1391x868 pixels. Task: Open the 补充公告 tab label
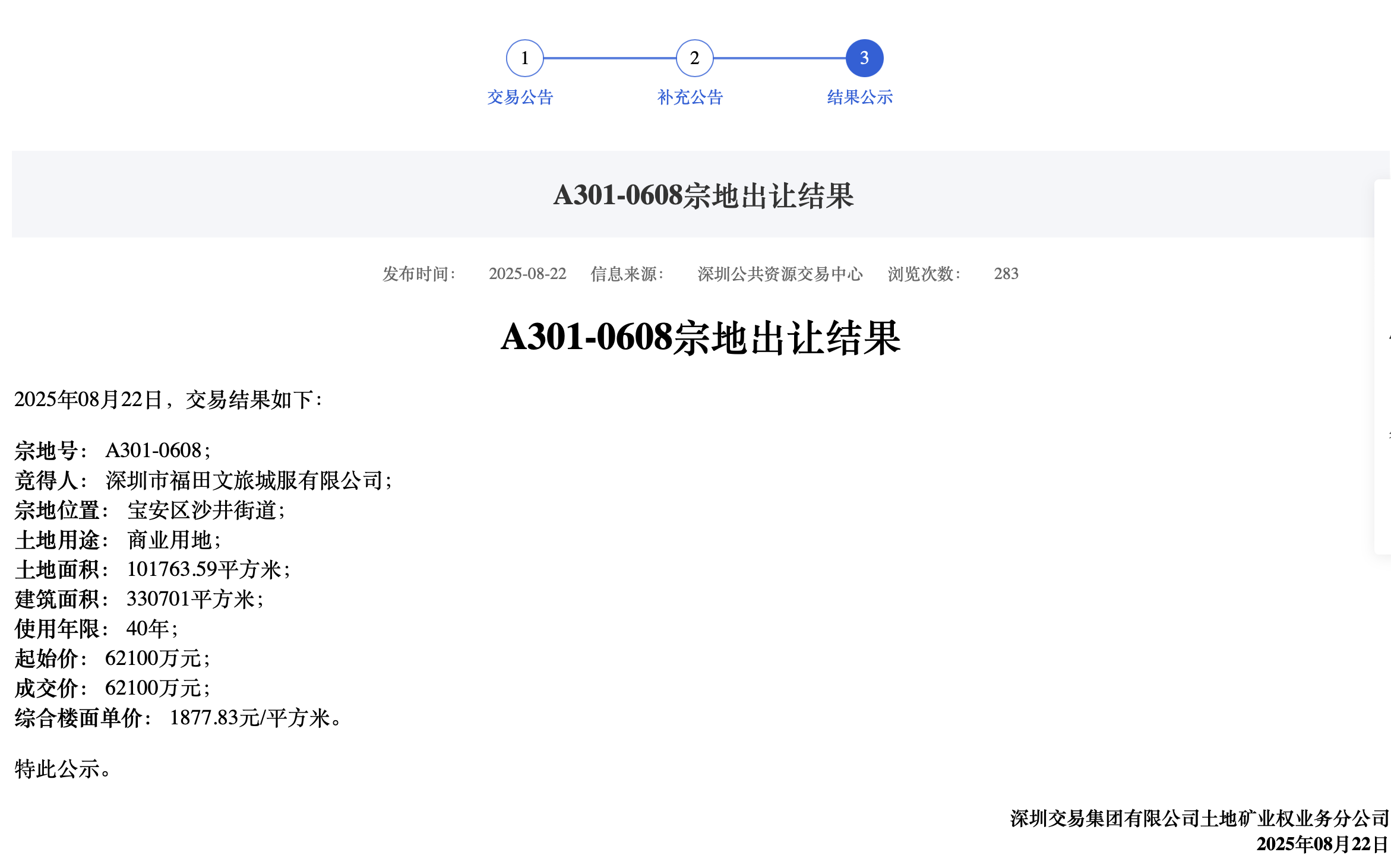click(690, 97)
